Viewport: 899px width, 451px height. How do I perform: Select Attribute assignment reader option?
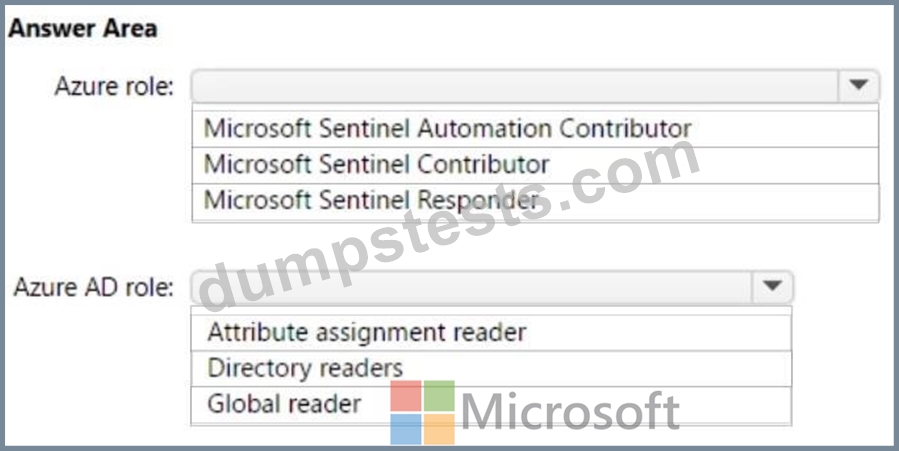(491, 332)
